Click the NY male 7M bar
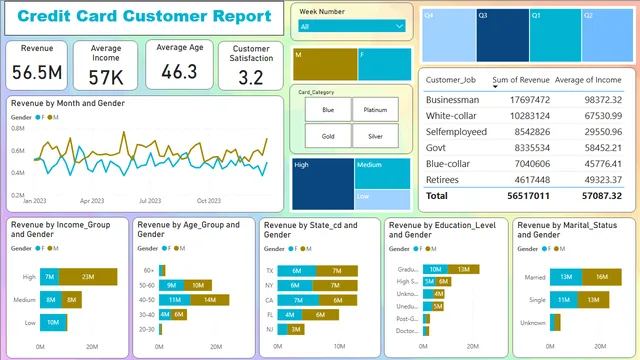640x360 pixels. click(335, 286)
